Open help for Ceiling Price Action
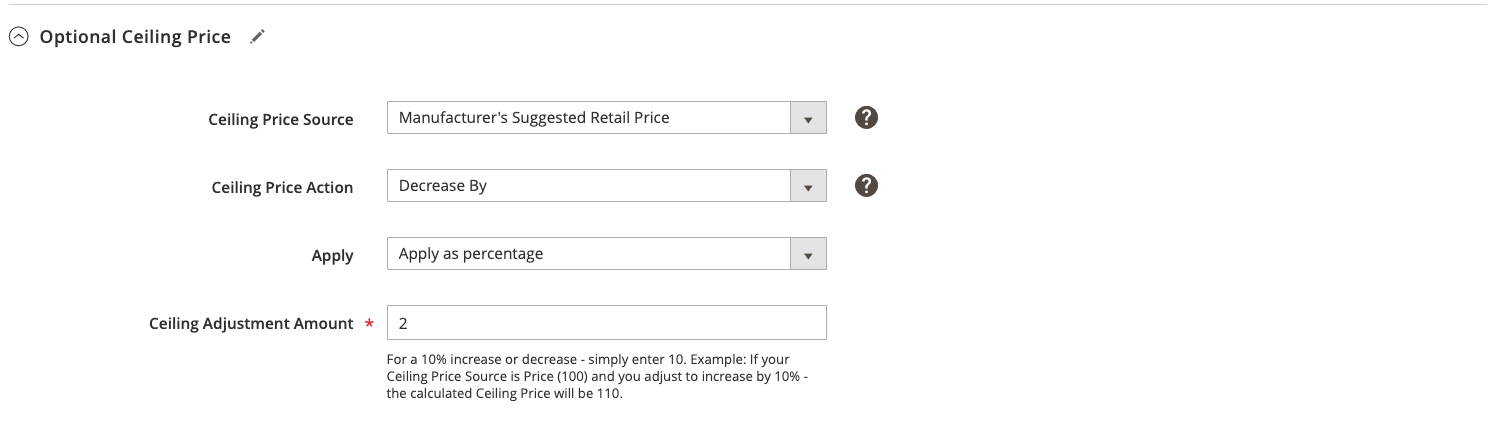The height and width of the screenshot is (430, 1494). 867,186
